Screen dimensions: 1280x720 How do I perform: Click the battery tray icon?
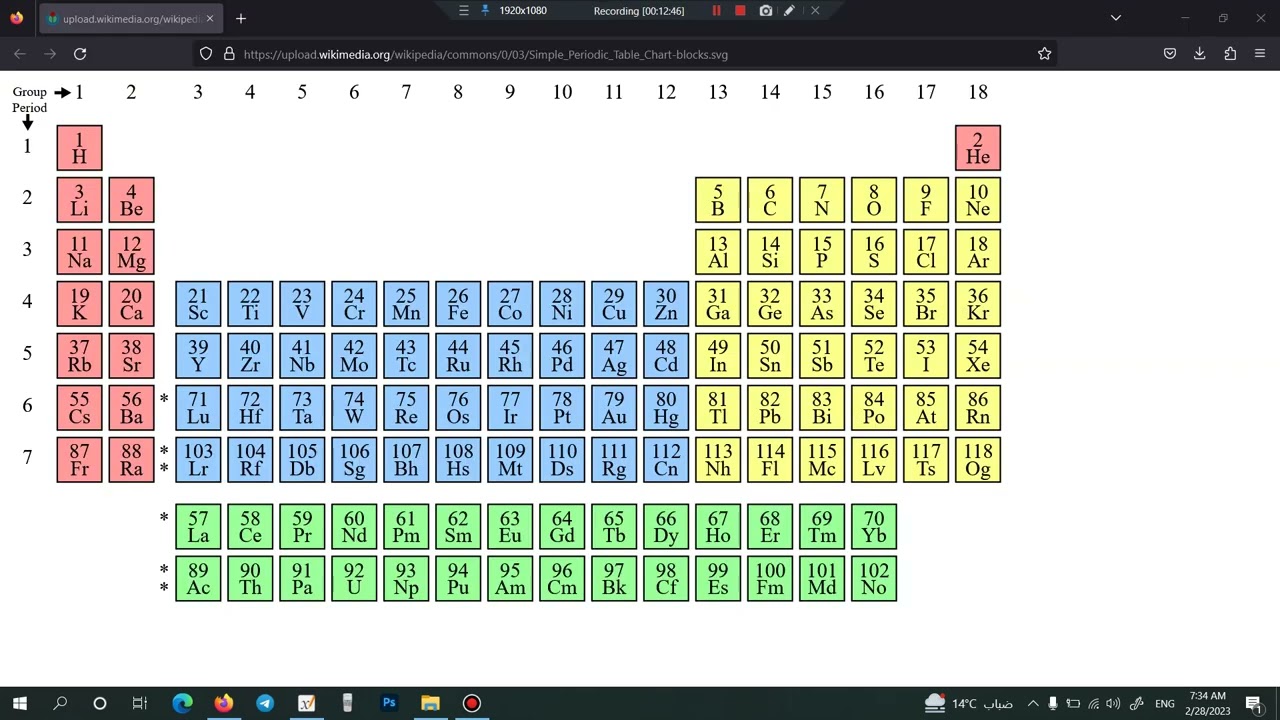pyautogui.click(x=1073, y=703)
